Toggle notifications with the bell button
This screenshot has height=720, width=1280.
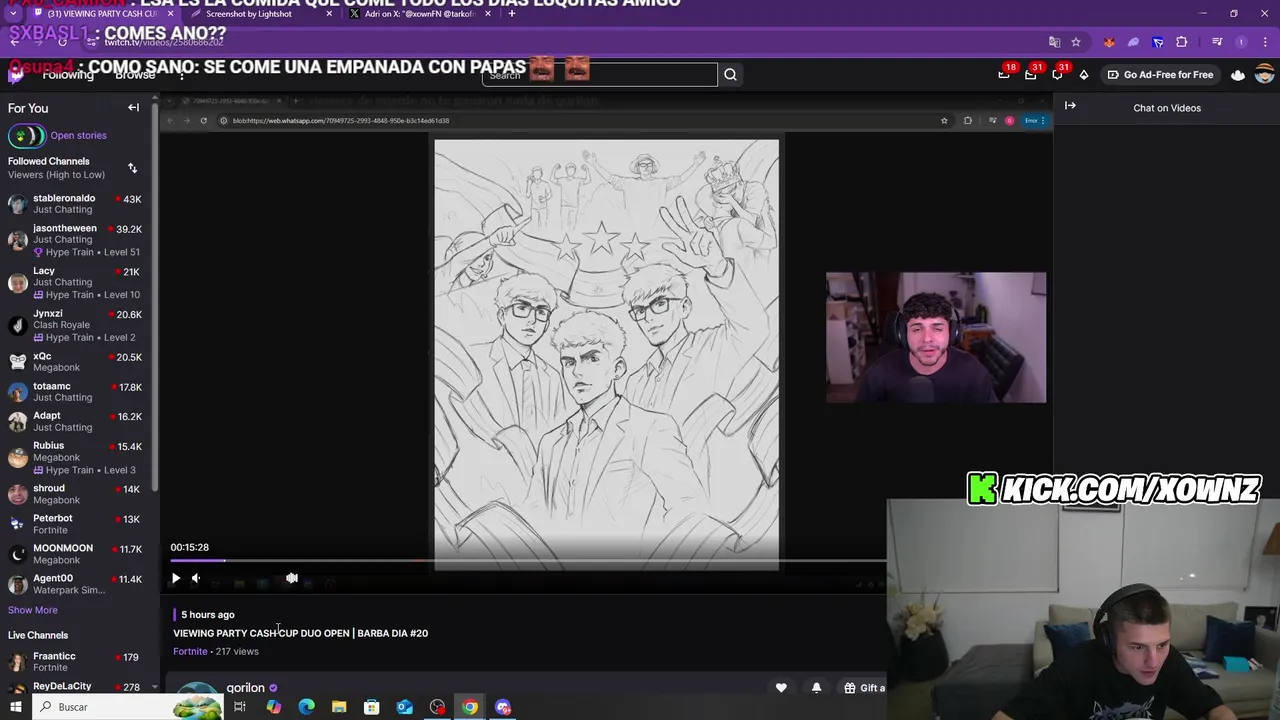pos(816,688)
